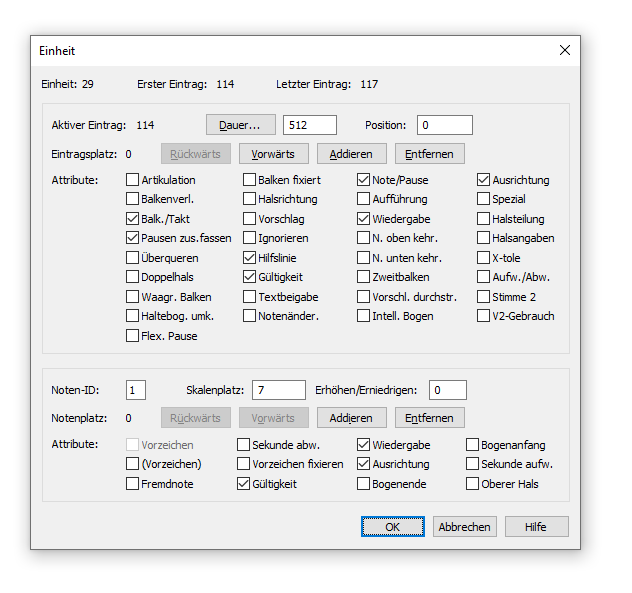This screenshot has height=593, width=632.
Task: Click Addieren in the Eintragsplatz row
Action: [x=351, y=154]
